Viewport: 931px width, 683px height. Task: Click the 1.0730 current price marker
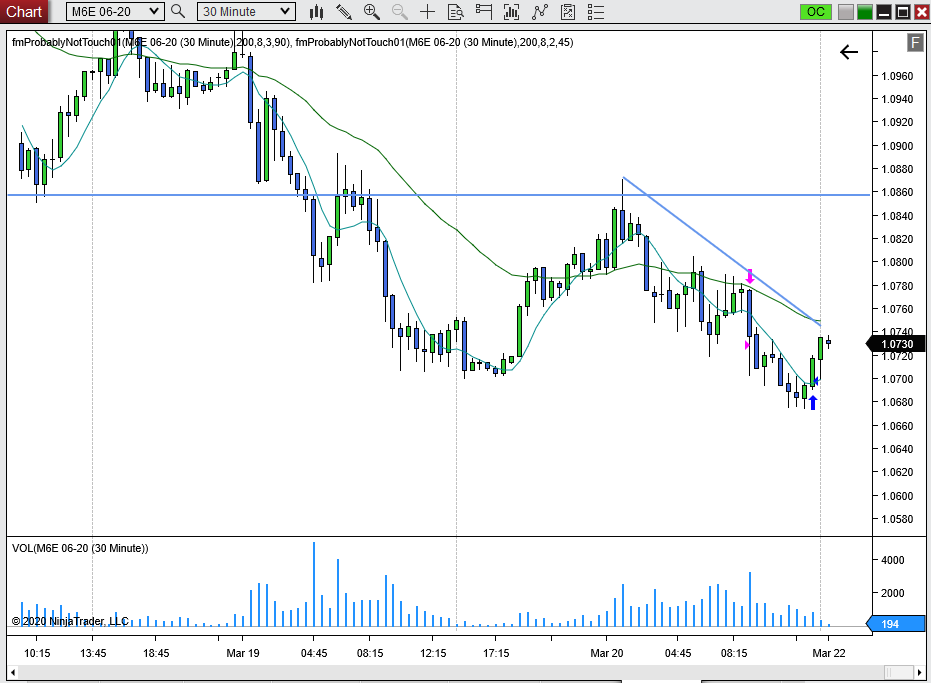(897, 344)
